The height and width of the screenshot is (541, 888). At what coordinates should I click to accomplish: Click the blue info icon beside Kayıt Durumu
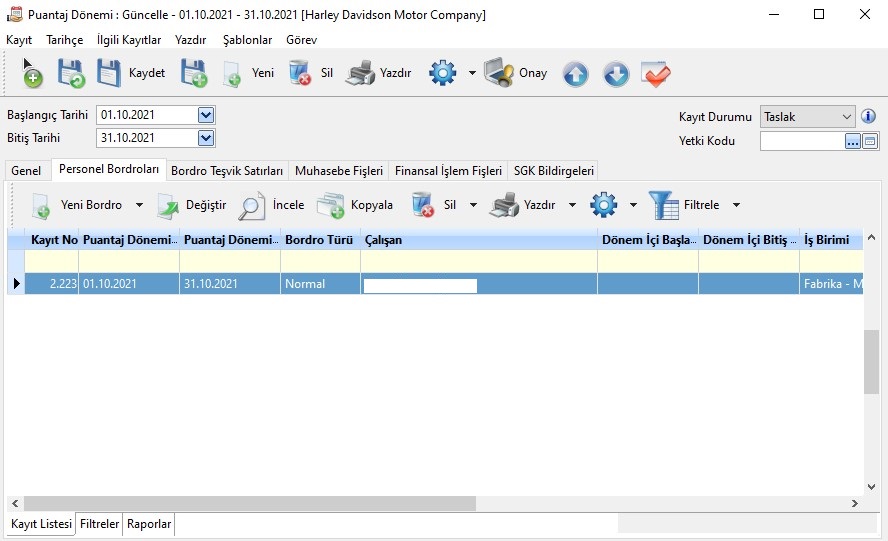coord(869,116)
